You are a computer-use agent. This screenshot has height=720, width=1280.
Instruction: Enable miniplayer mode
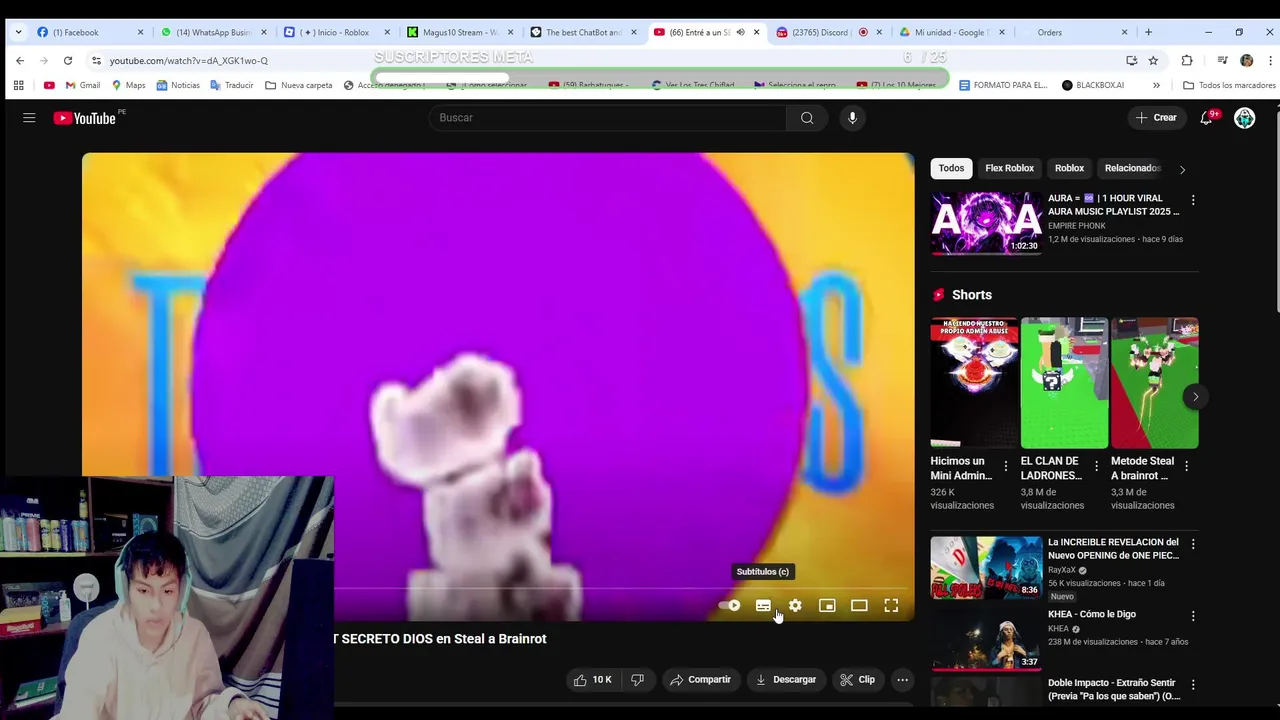coord(827,605)
